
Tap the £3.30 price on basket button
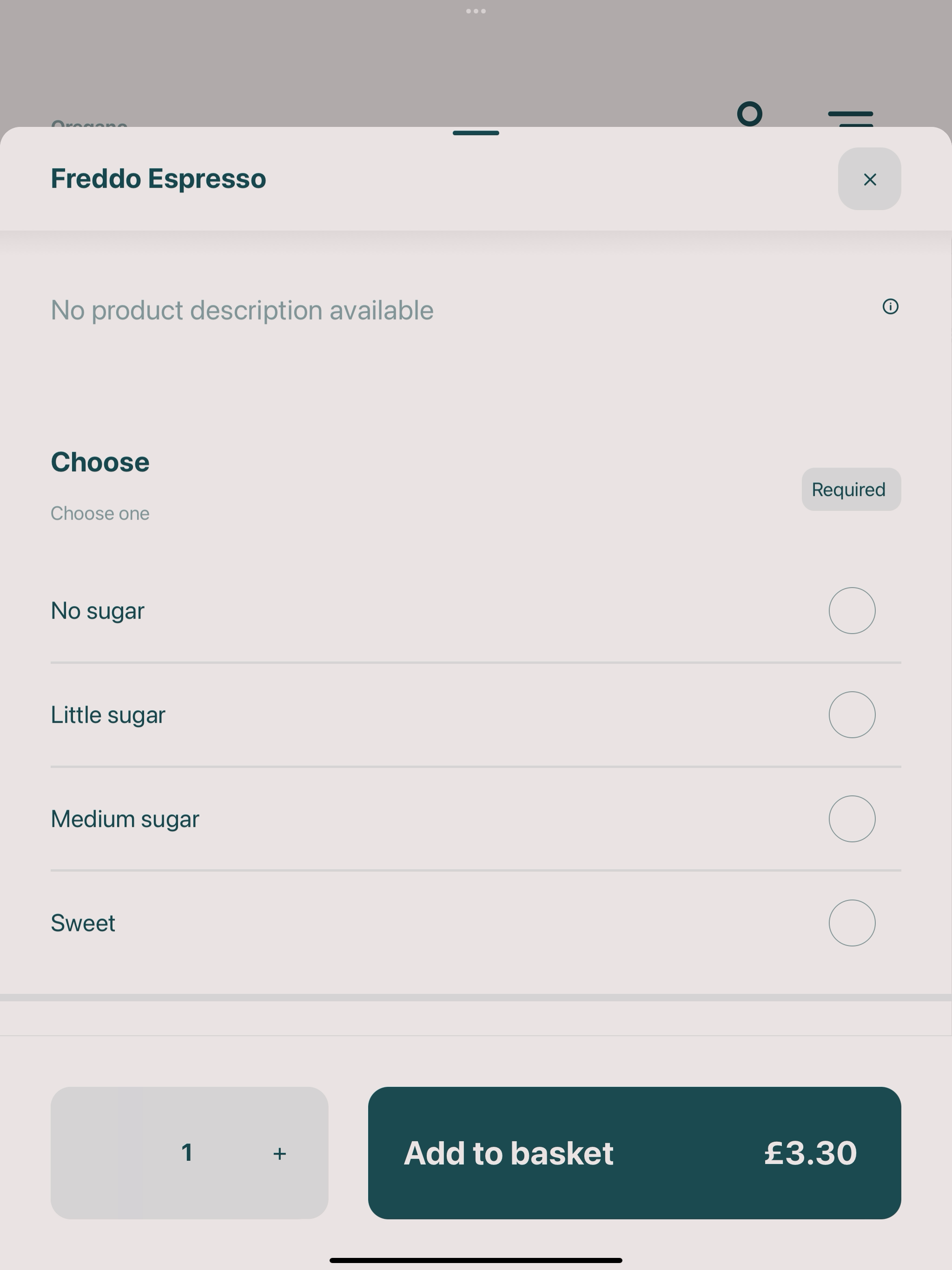[x=810, y=1153]
